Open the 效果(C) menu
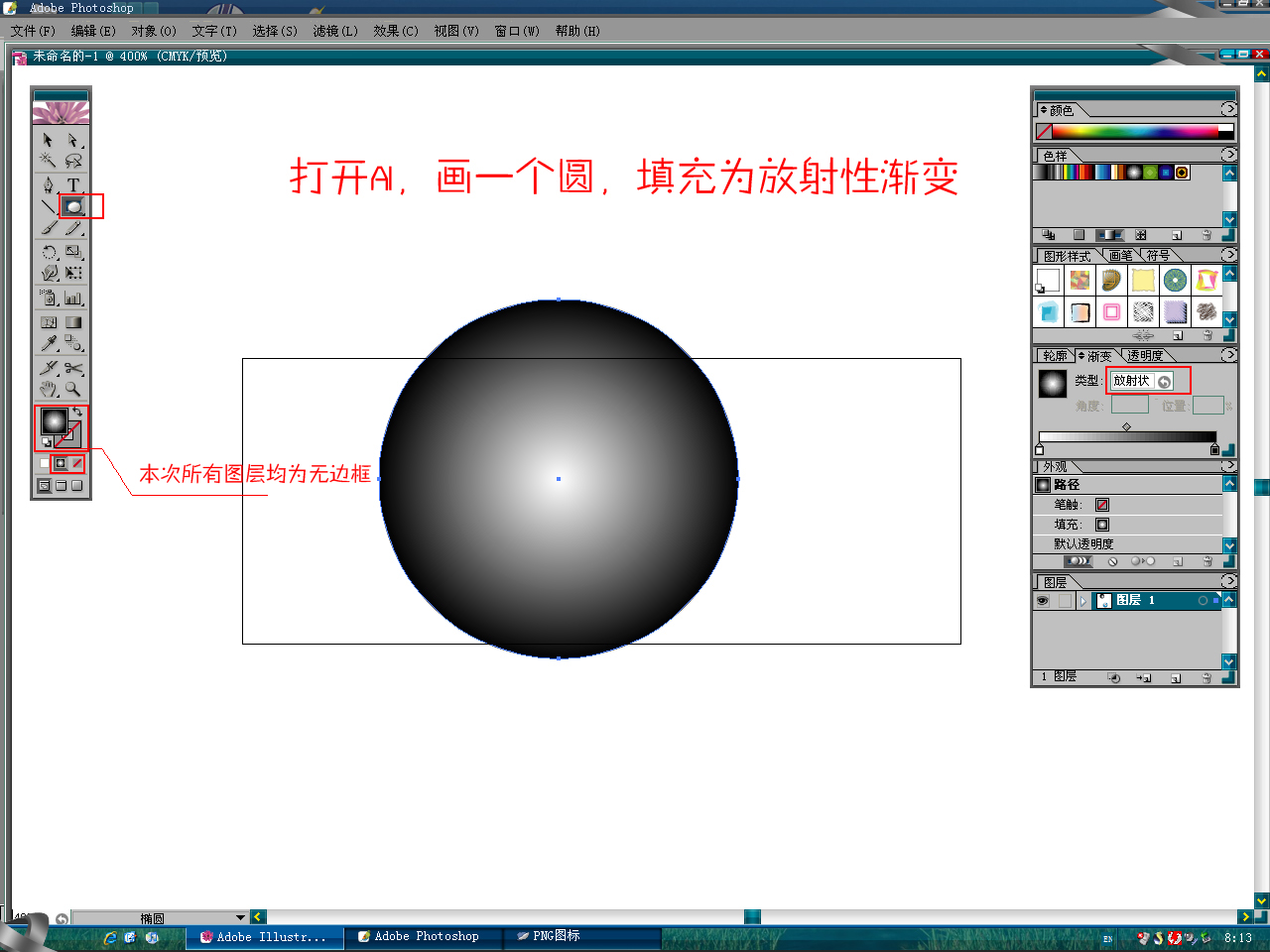The width and height of the screenshot is (1270, 952). [x=396, y=31]
